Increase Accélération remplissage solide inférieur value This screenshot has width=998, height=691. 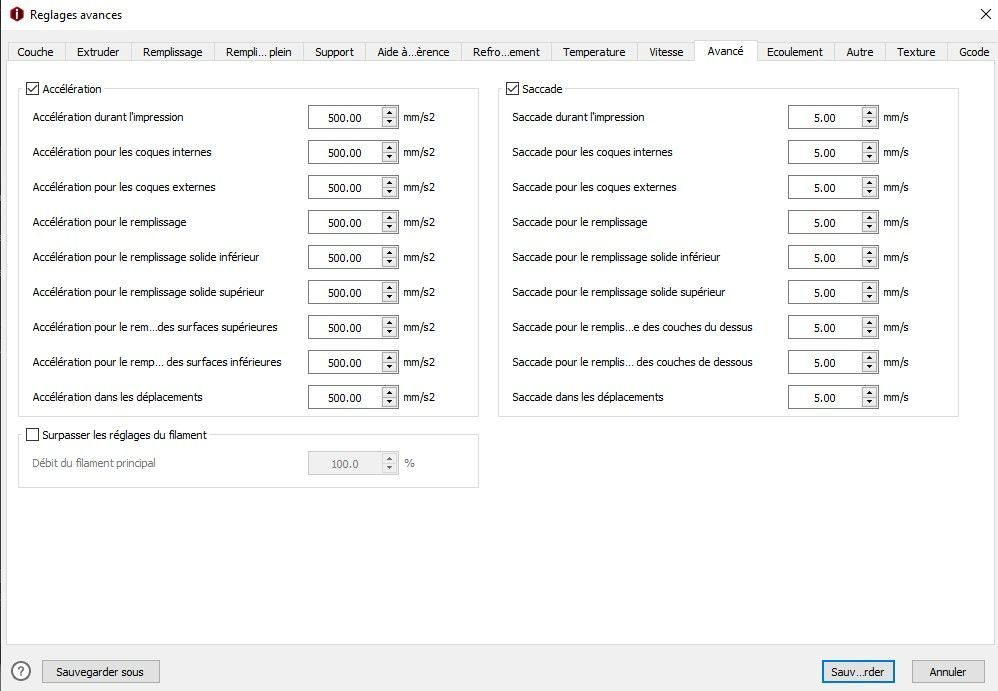click(390, 251)
